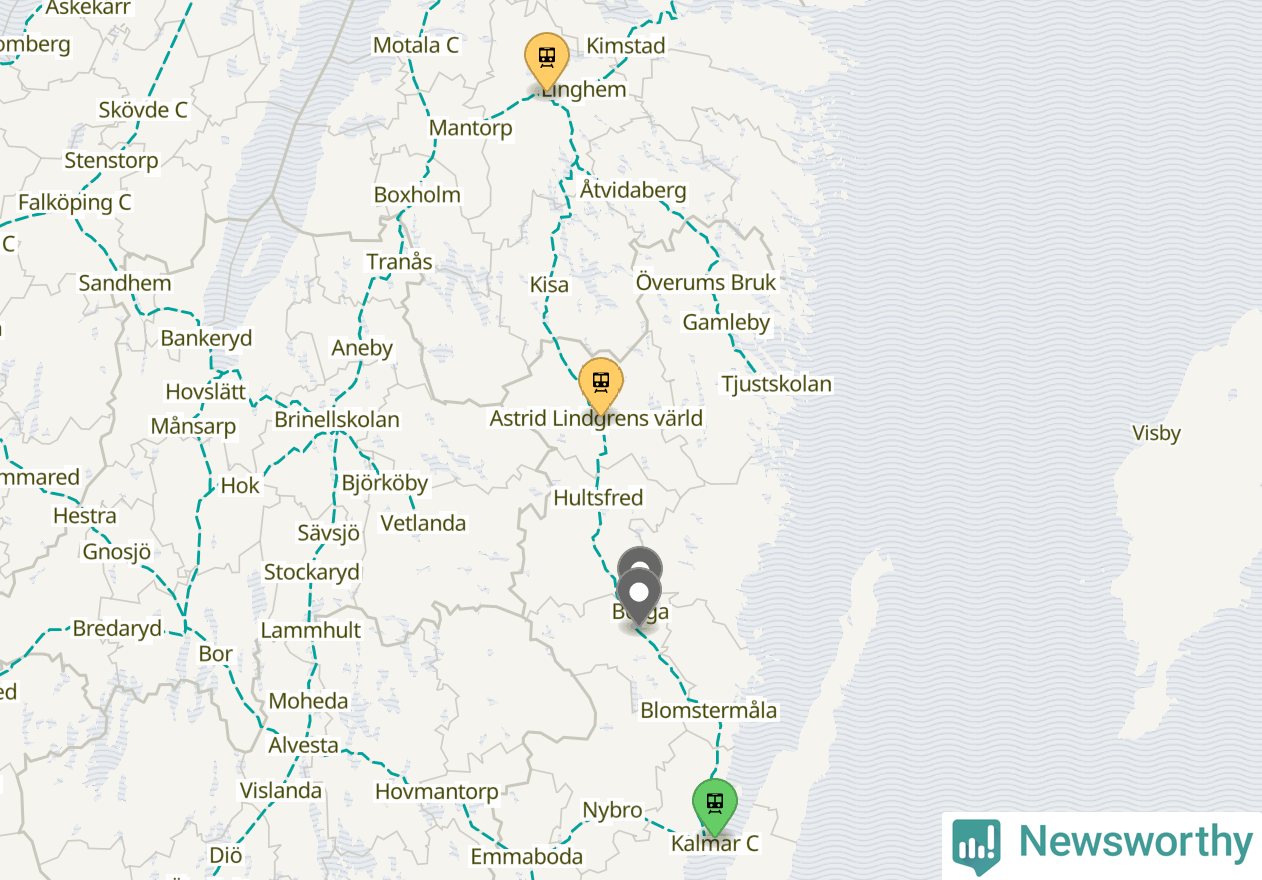Select the Åtvidaberg station label

point(633,190)
